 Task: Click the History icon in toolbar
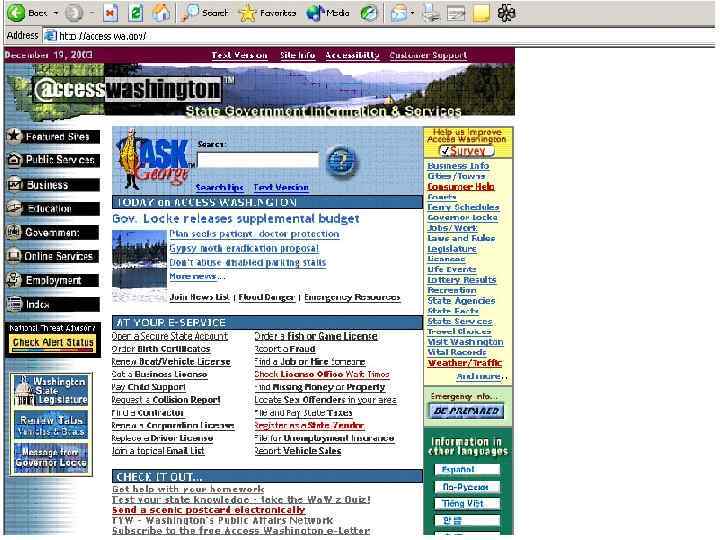click(368, 13)
